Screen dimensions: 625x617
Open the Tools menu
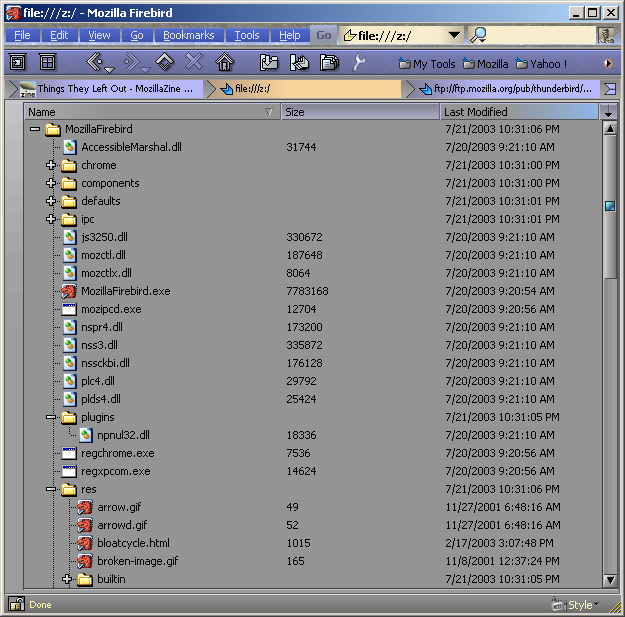coord(246,35)
